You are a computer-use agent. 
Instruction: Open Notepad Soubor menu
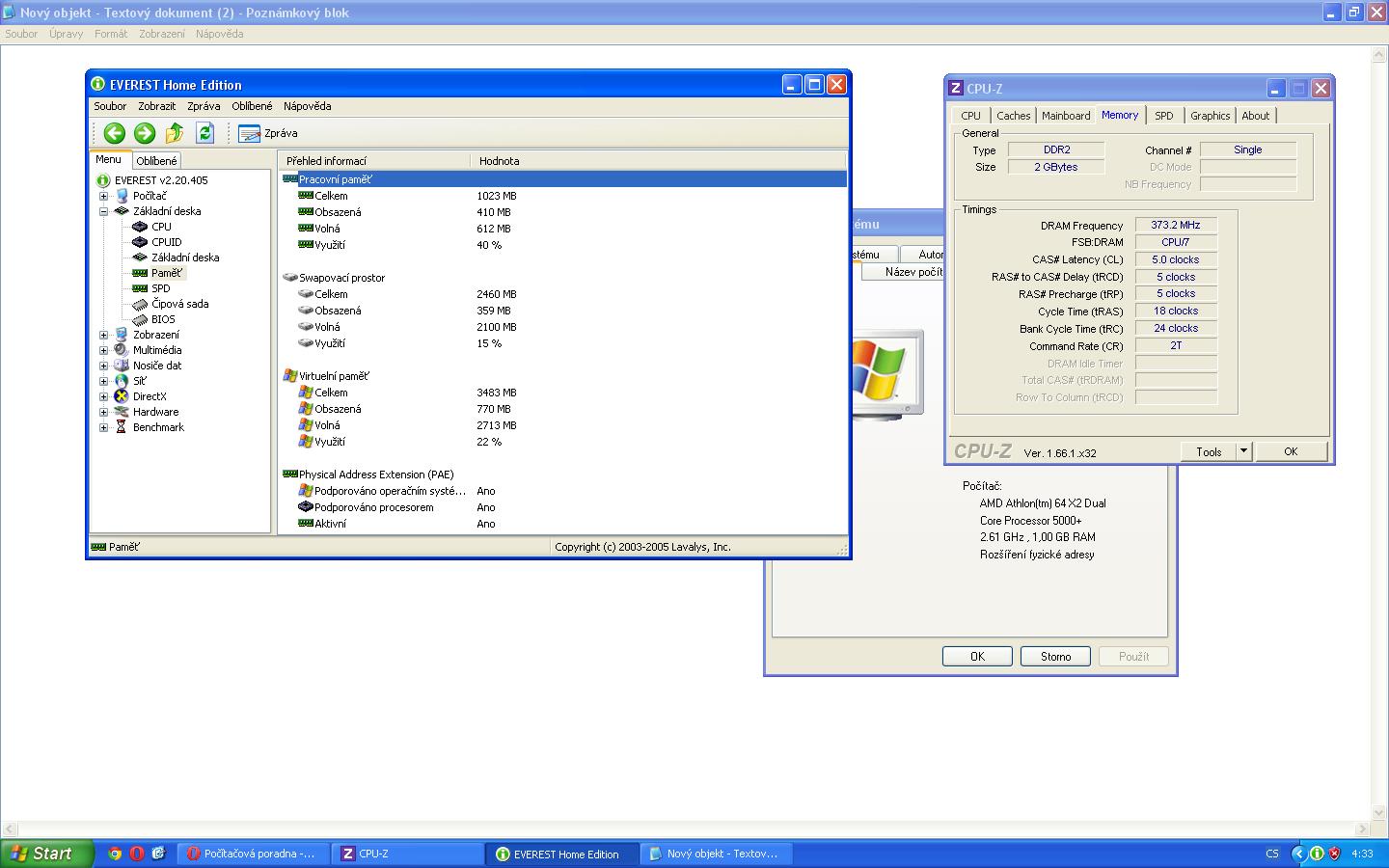(x=21, y=34)
